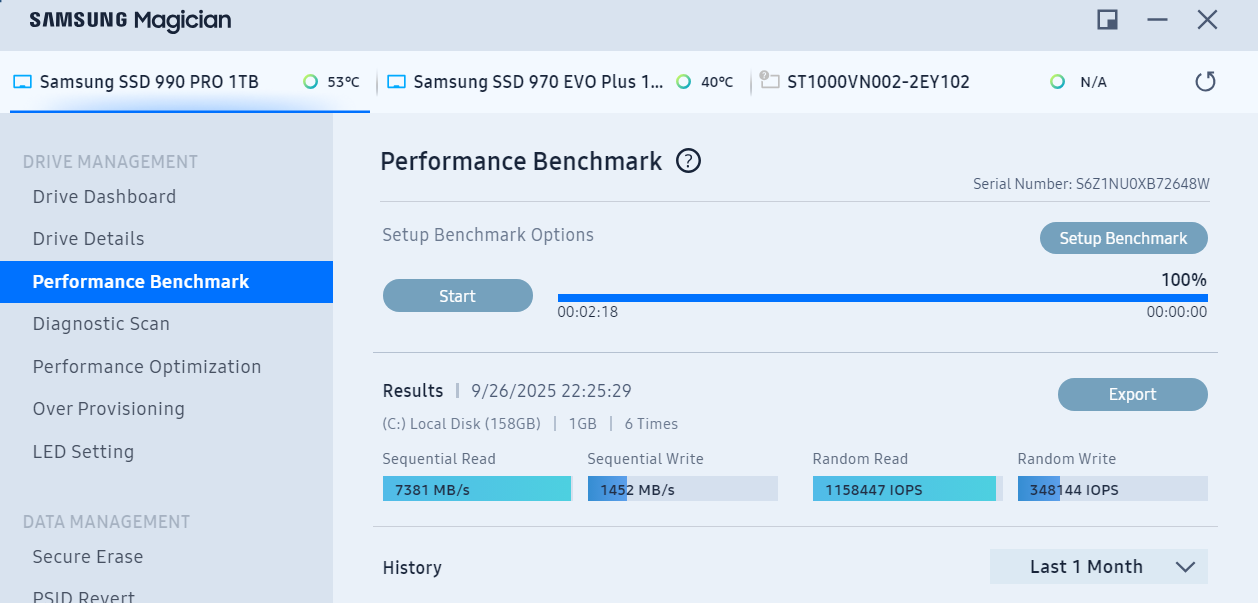Screen dimensions: 1258x603
Task: Click the 6 Times text
Action: [x=651, y=424]
